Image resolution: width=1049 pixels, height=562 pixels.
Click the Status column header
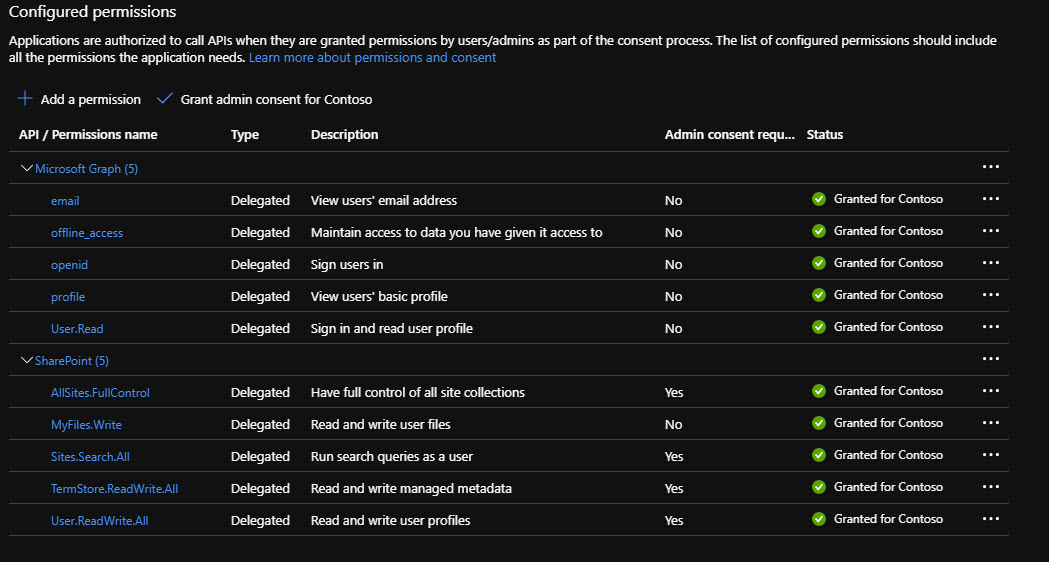[825, 135]
